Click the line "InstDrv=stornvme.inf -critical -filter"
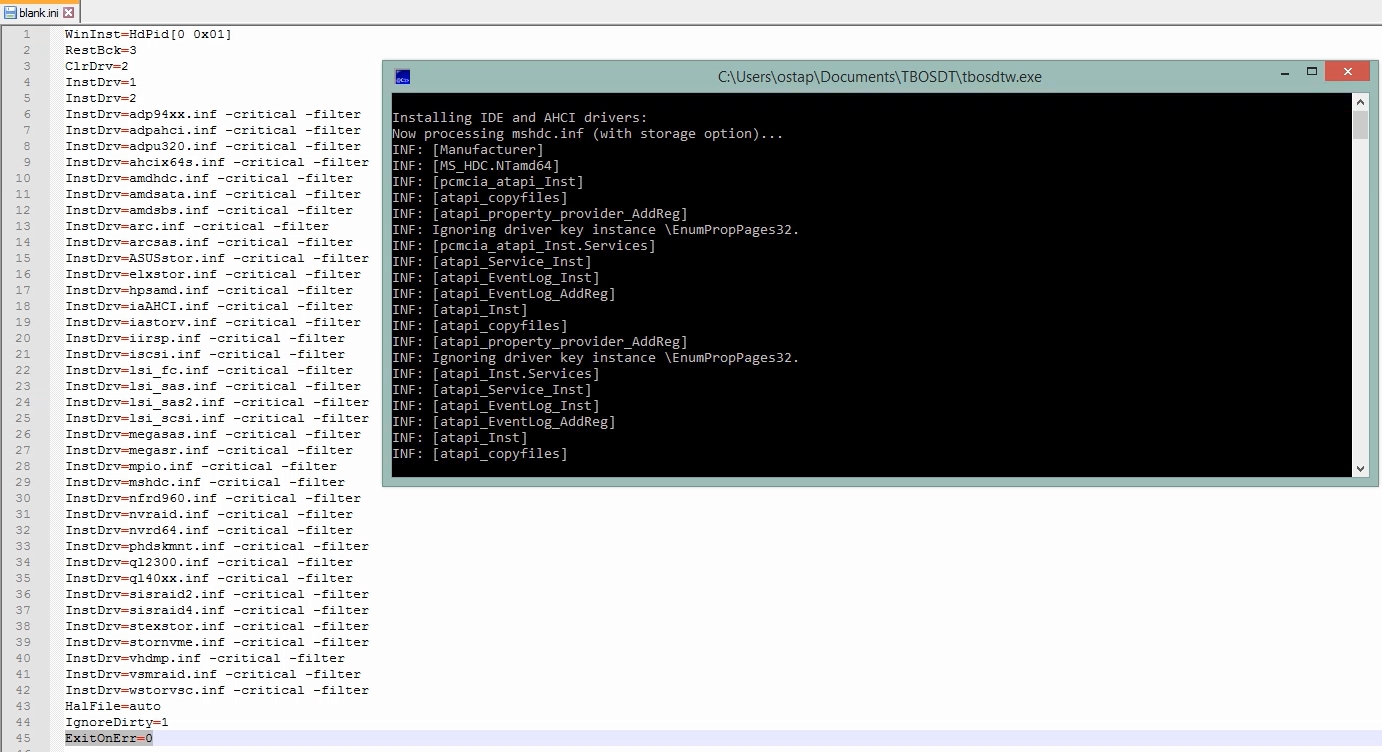The image size is (1382, 752). [x=217, y=642]
